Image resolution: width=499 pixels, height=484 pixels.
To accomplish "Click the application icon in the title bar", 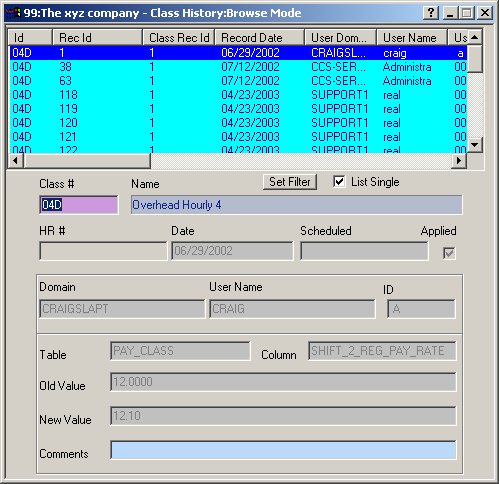I will click(x=13, y=13).
